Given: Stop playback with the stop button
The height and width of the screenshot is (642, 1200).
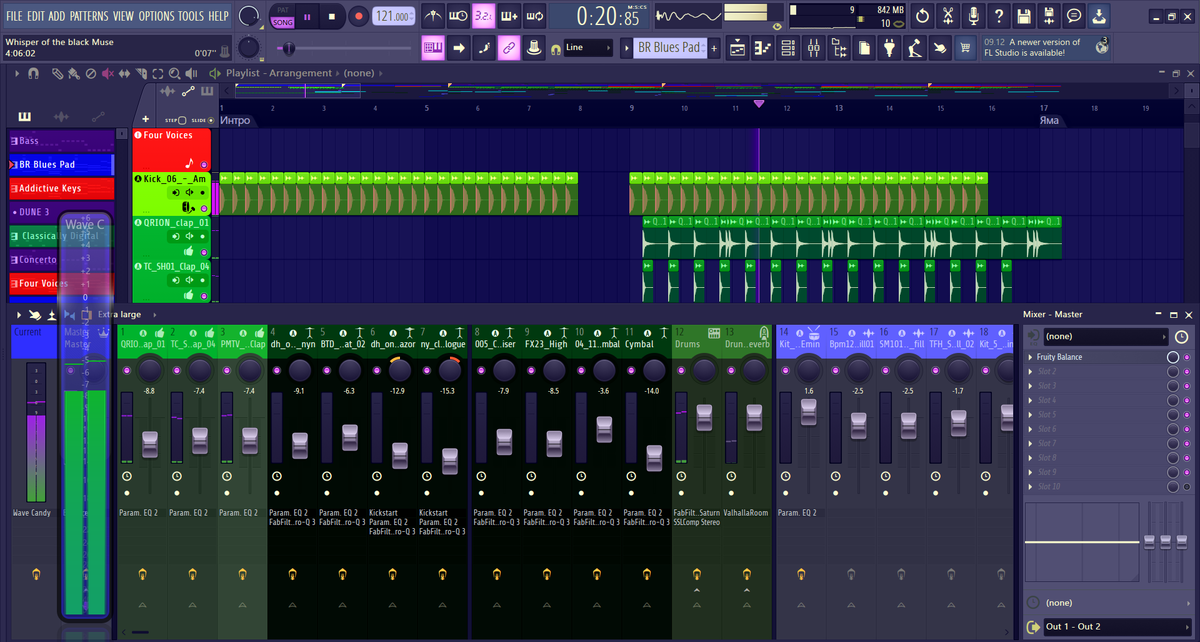Looking at the screenshot, I should (333, 16).
